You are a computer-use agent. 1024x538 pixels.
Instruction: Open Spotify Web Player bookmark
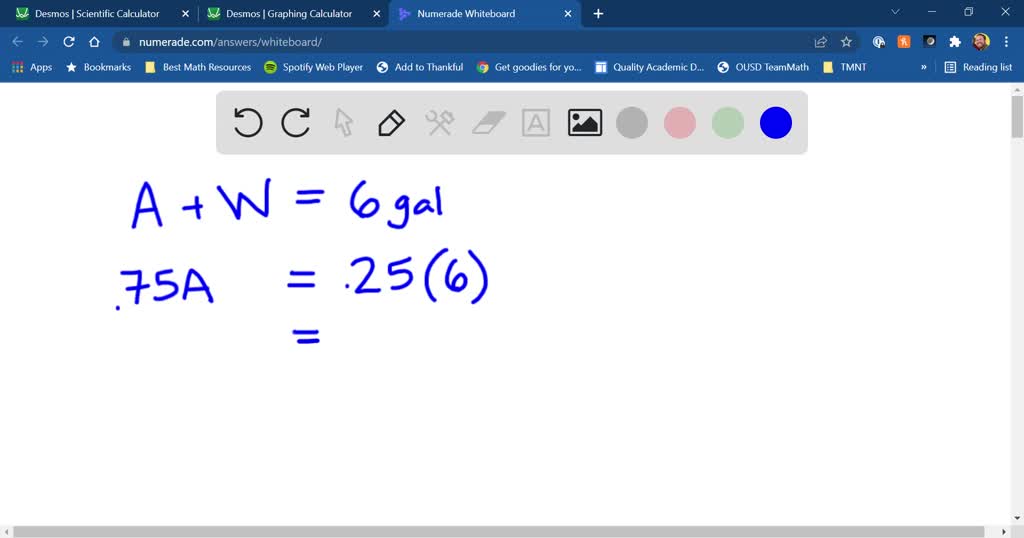[313, 67]
